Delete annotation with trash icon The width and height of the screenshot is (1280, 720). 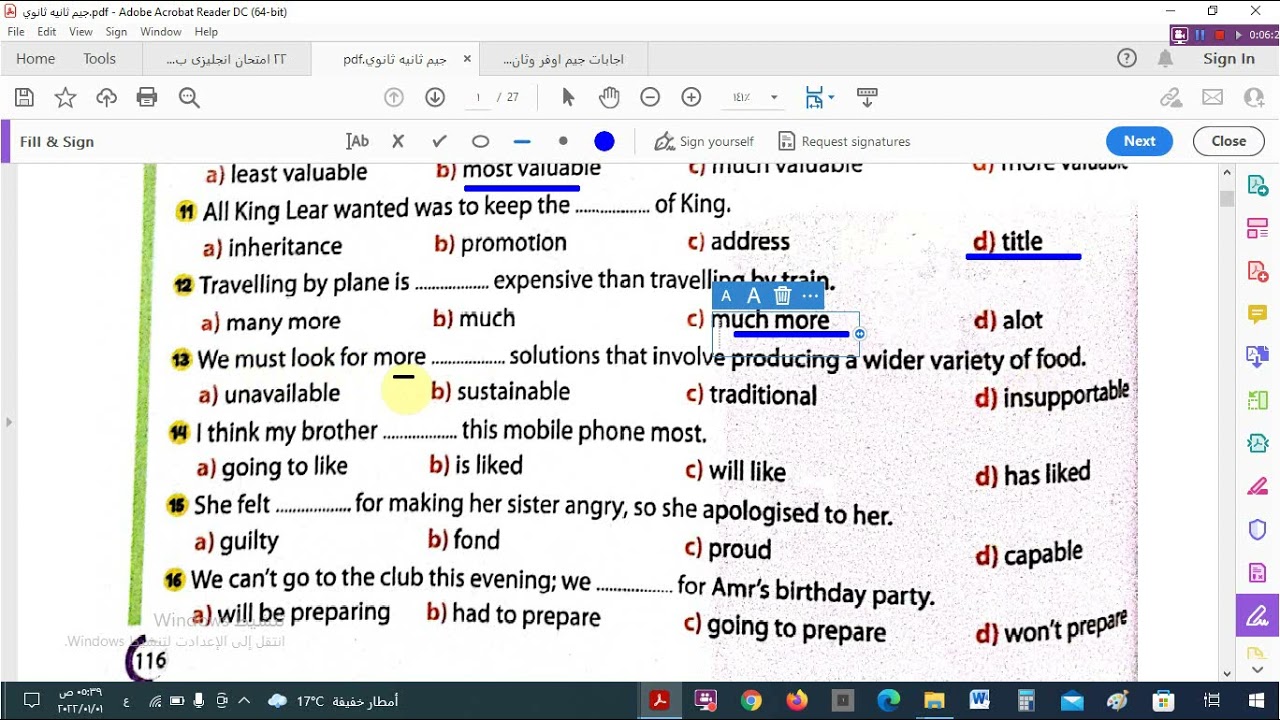click(x=783, y=295)
